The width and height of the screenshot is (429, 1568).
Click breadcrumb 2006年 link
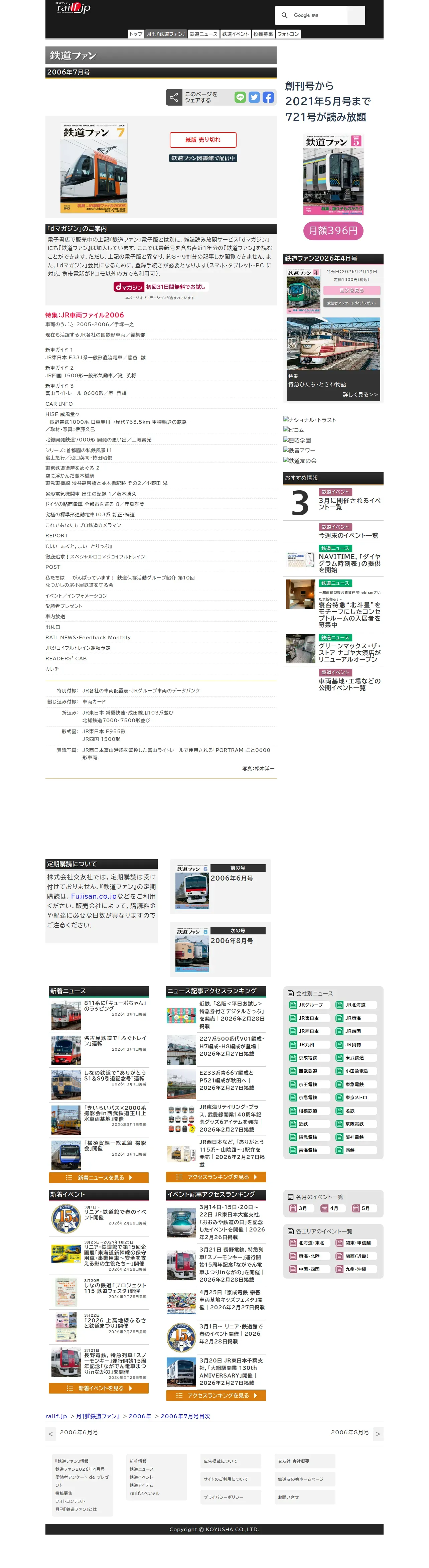[139, 1416]
